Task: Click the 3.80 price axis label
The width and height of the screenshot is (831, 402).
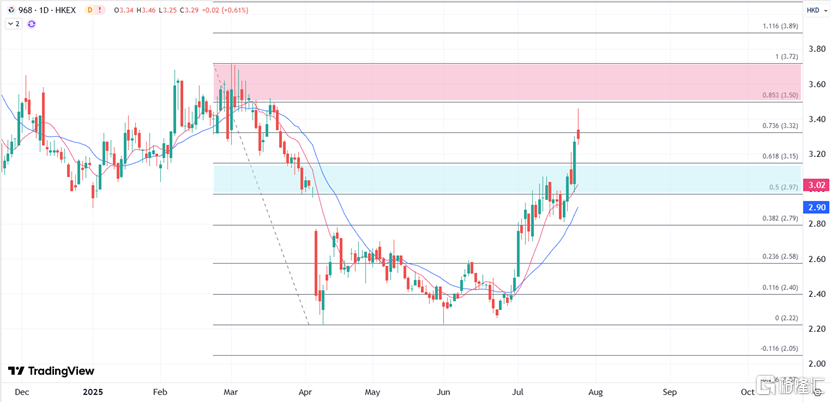Action: click(816, 49)
